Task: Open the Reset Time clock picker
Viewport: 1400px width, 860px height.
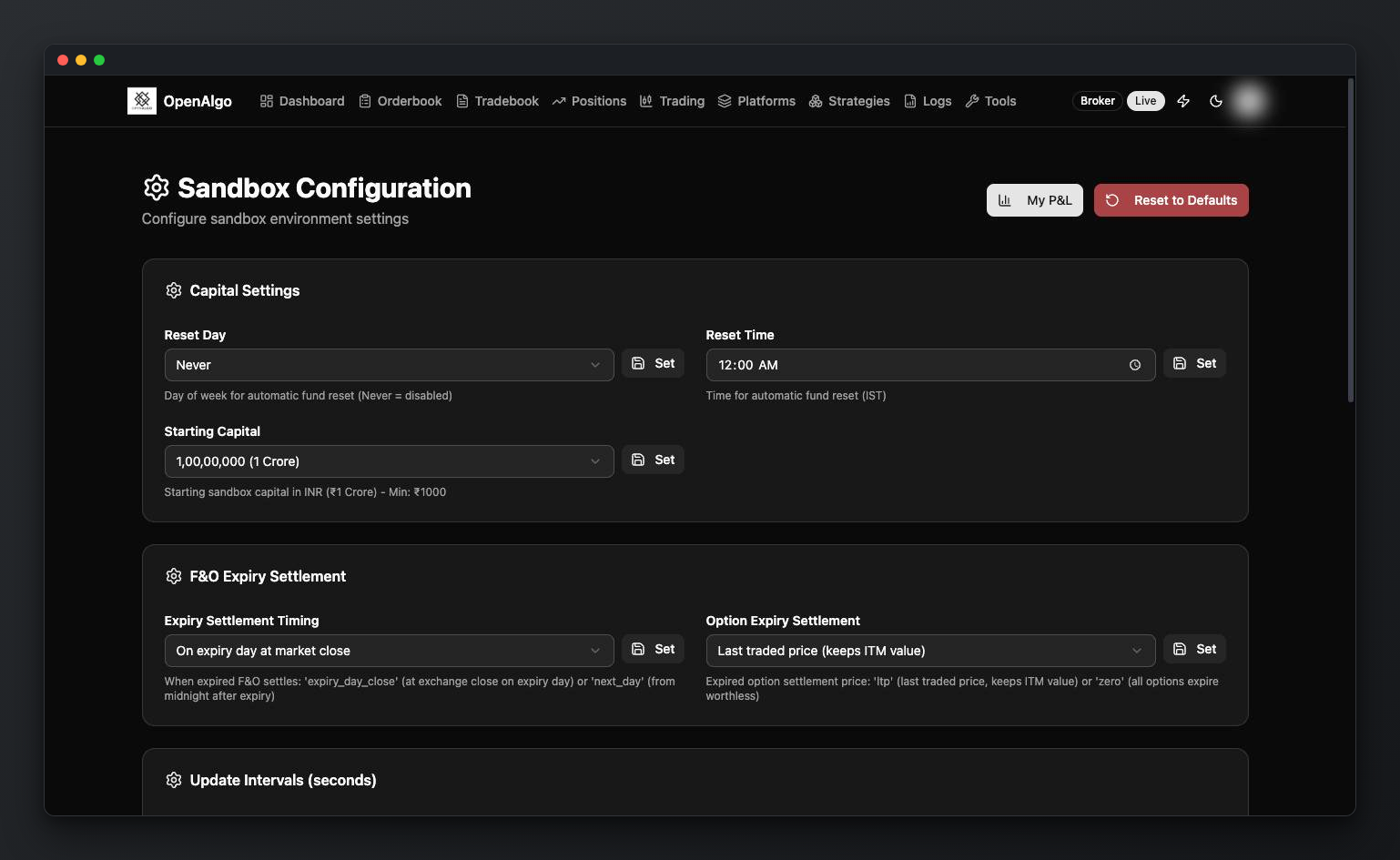Action: pos(1135,365)
